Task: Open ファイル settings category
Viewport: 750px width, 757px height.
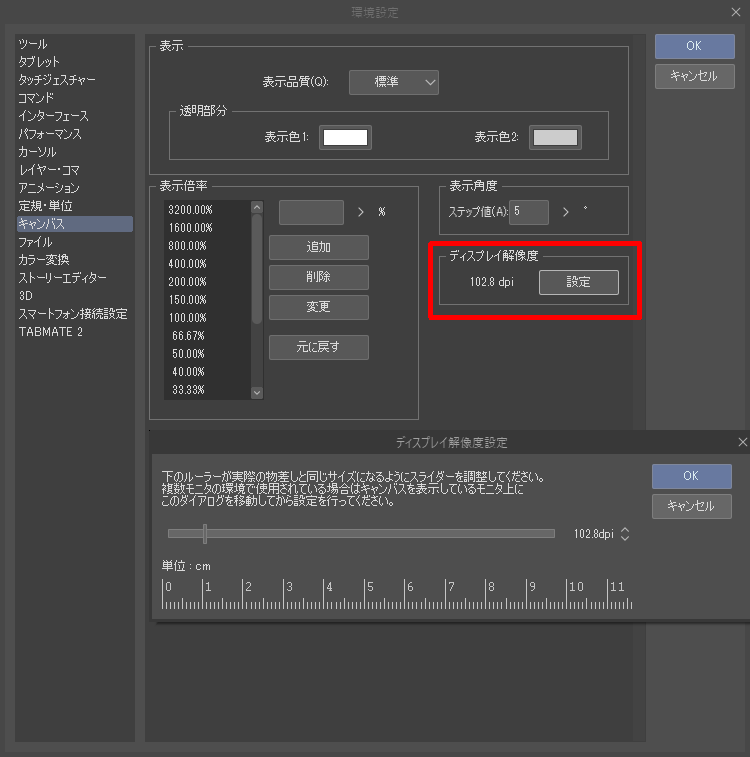Action: tap(35, 242)
